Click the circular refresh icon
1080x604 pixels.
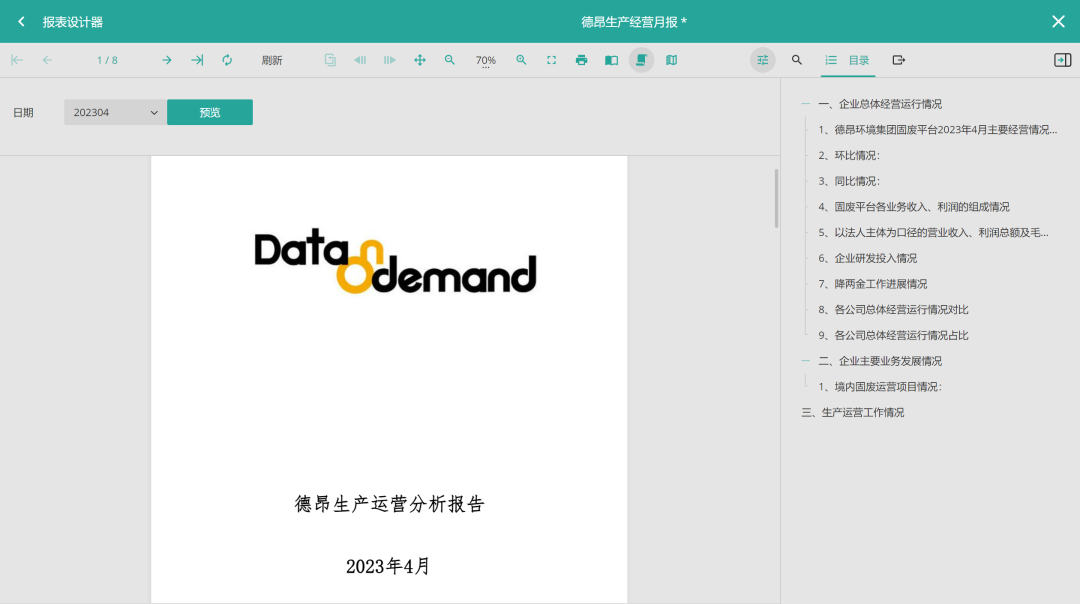point(227,61)
